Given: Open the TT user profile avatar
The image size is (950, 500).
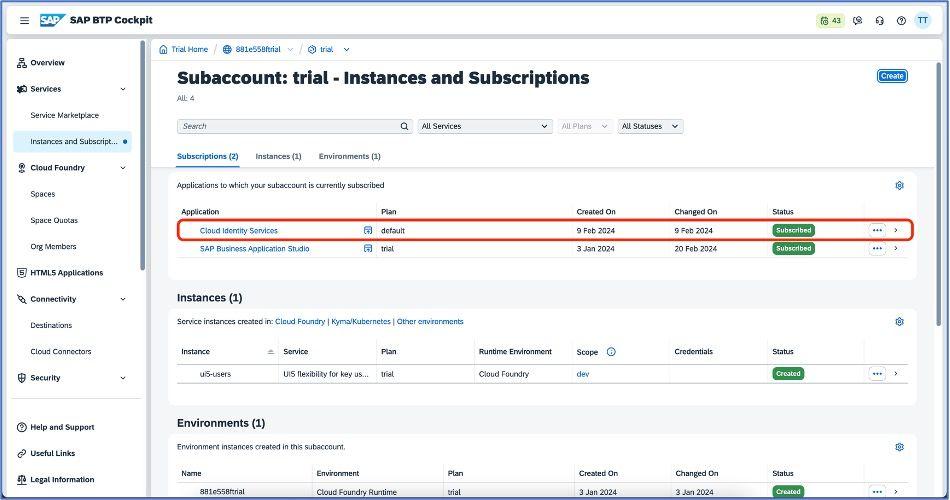Looking at the screenshot, I should click(x=923, y=20).
